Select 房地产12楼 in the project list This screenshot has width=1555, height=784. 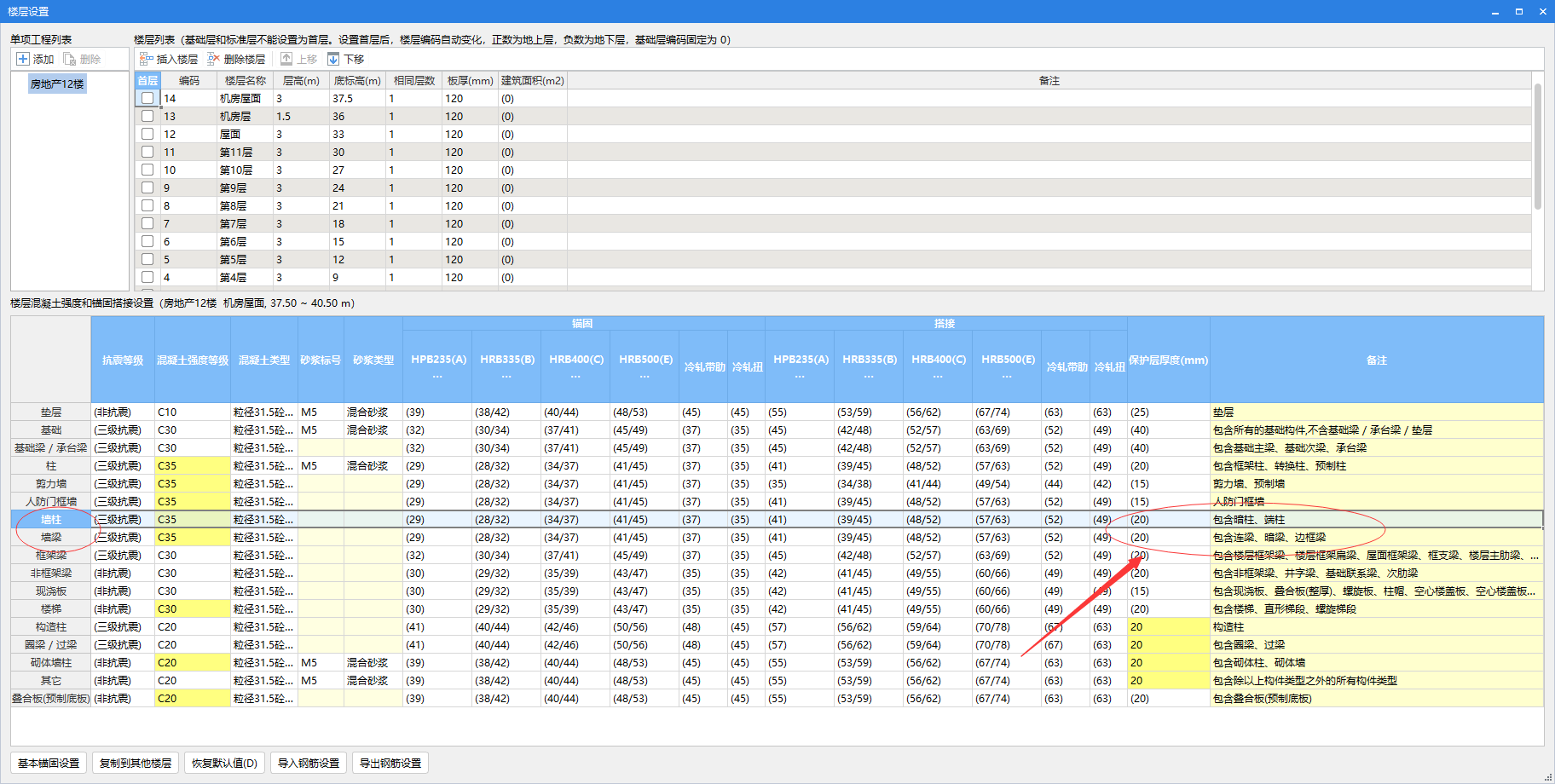57,84
